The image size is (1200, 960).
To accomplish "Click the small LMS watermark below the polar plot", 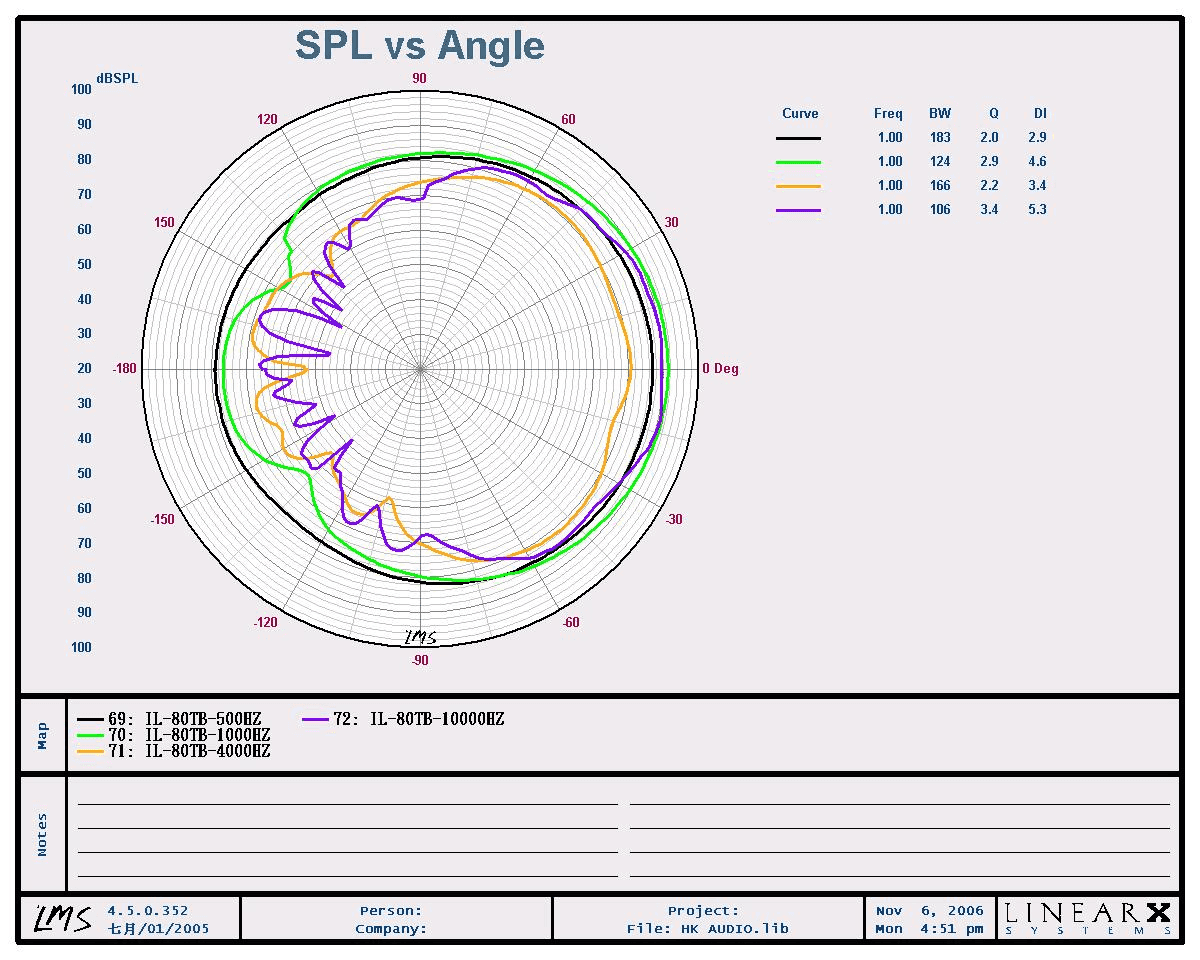I will (420, 637).
